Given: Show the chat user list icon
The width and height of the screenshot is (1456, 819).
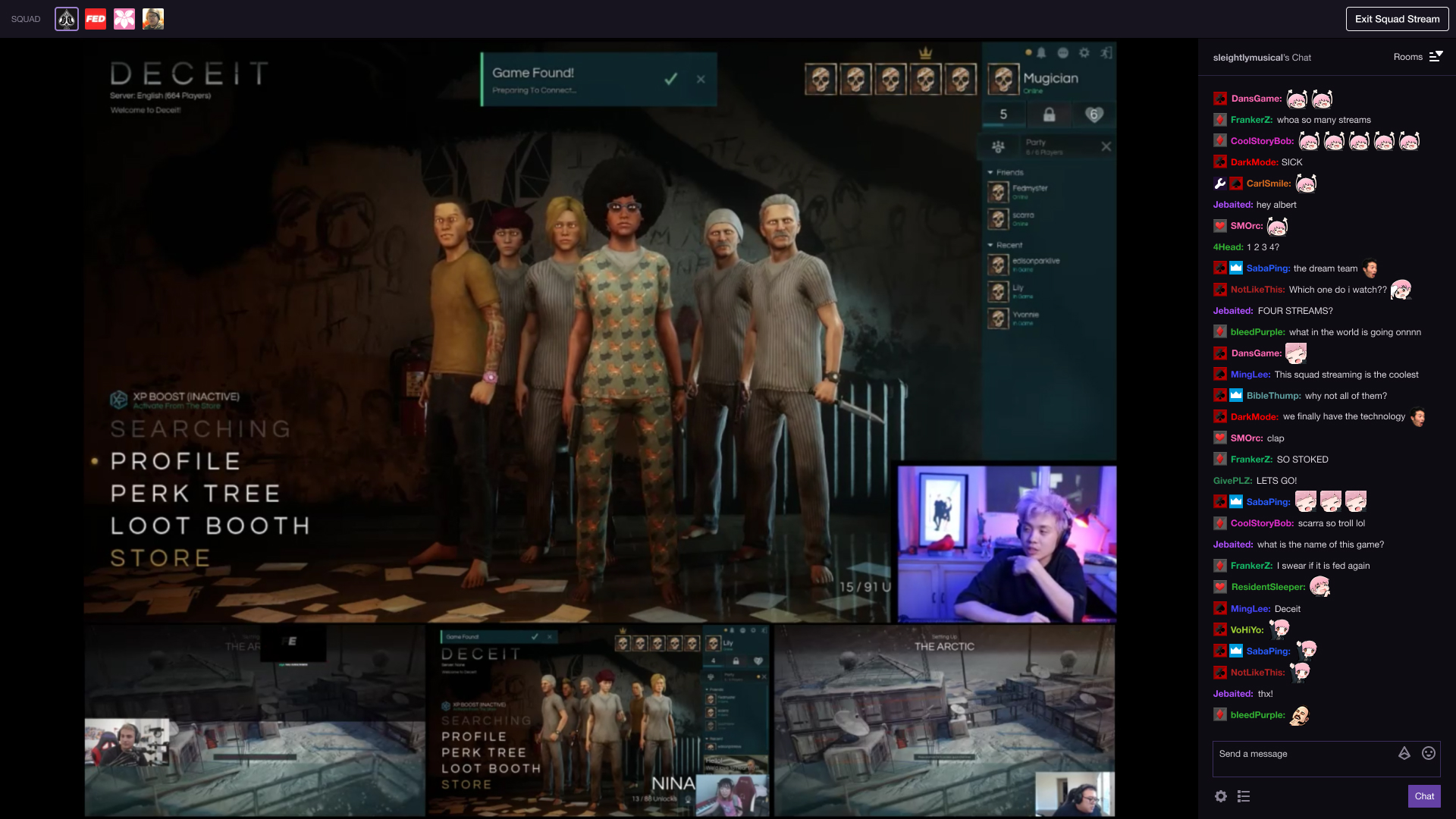Looking at the screenshot, I should pyautogui.click(x=1244, y=796).
